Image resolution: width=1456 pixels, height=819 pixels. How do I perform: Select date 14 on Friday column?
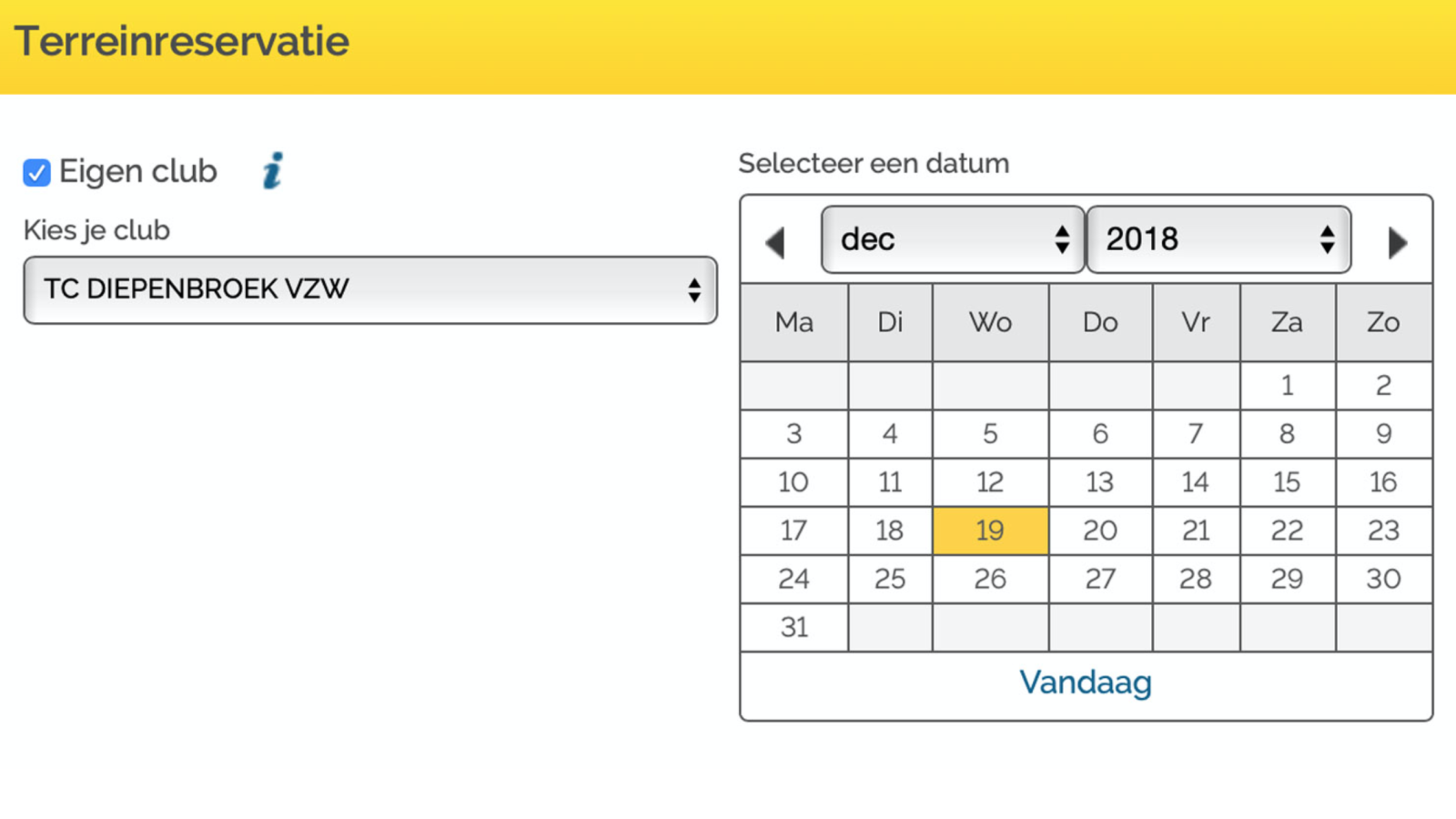coord(1196,482)
